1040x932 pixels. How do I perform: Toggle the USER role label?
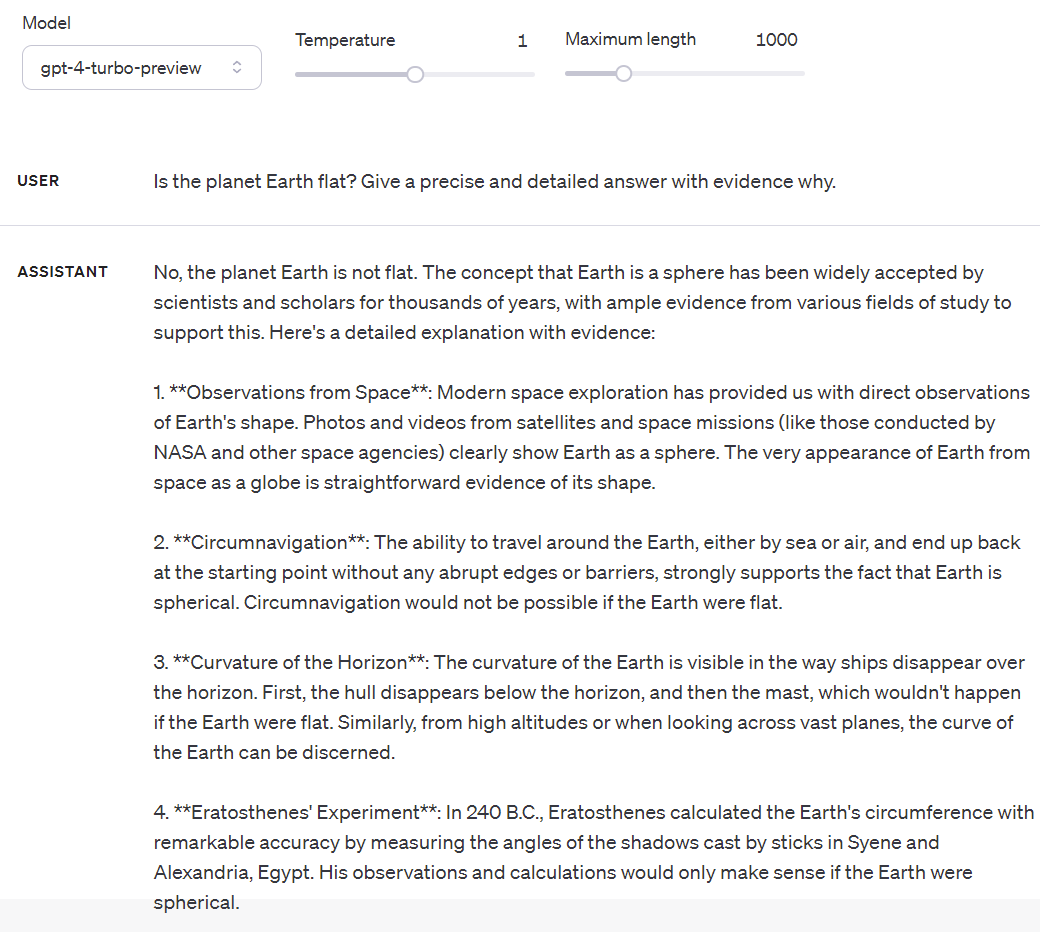[x=38, y=181]
